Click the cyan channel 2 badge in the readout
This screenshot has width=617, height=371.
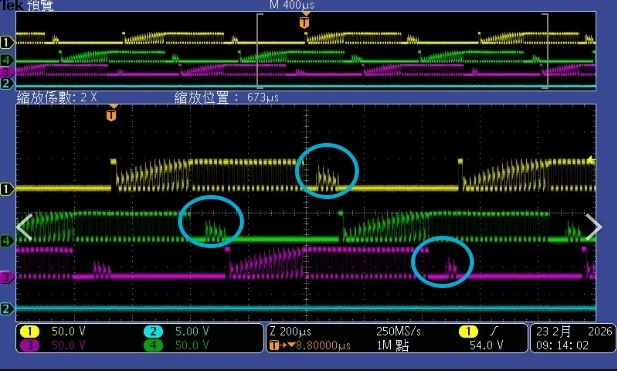pos(153,332)
